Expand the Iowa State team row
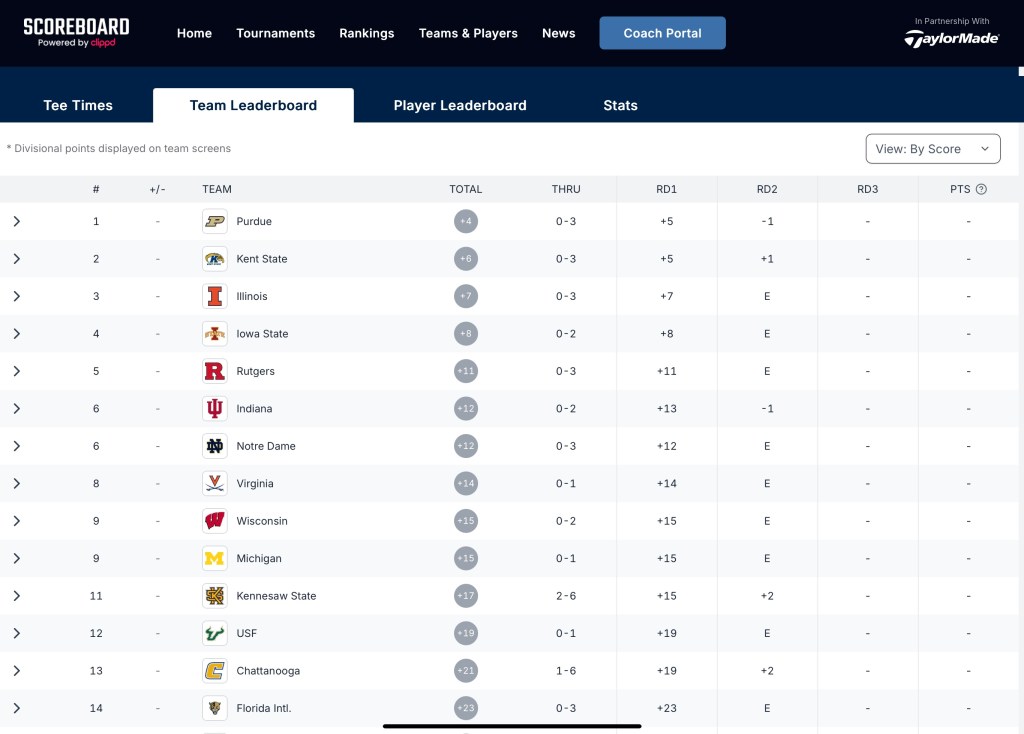1024x734 pixels. 17,334
